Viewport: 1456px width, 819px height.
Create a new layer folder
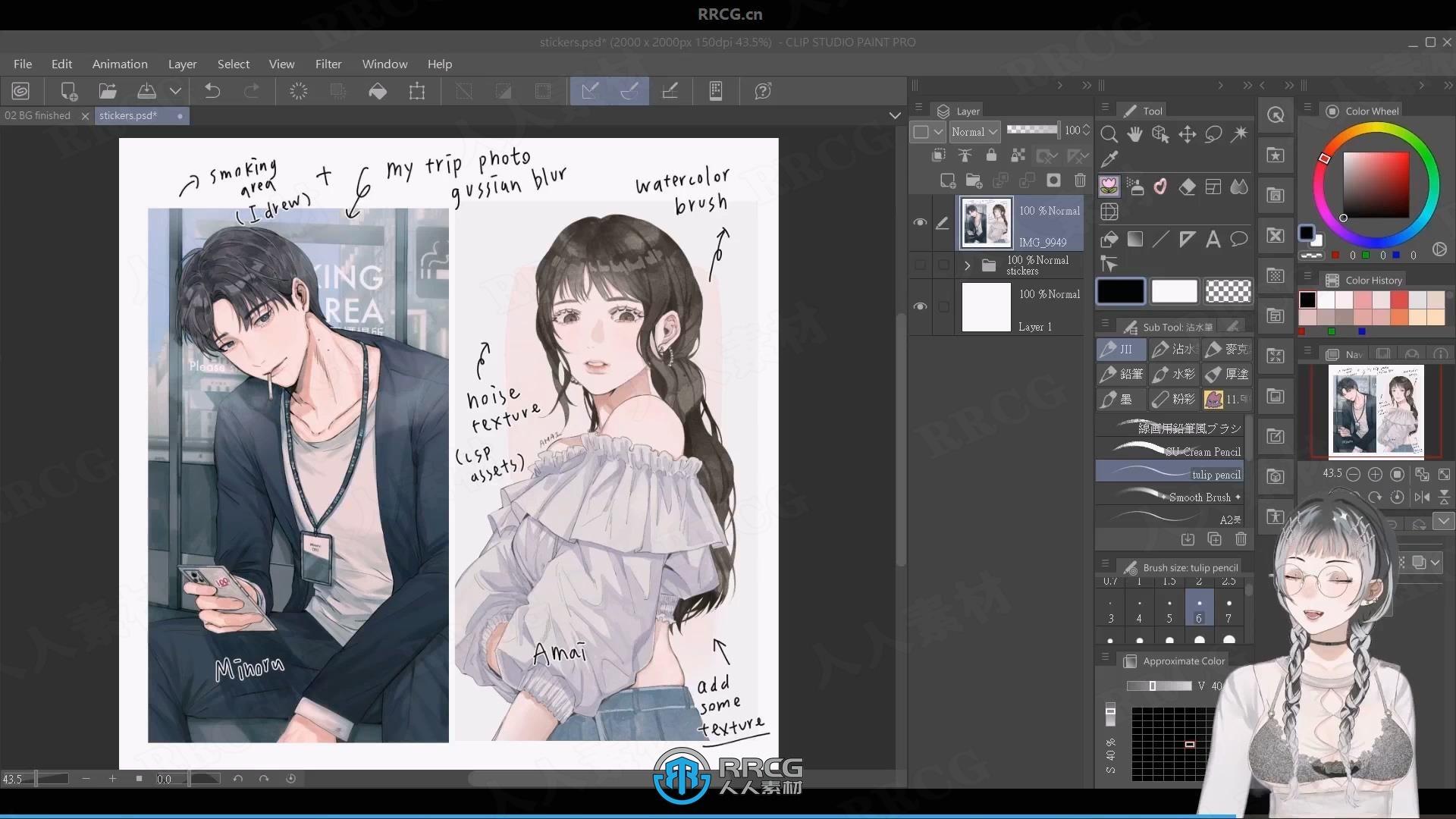coord(974,180)
